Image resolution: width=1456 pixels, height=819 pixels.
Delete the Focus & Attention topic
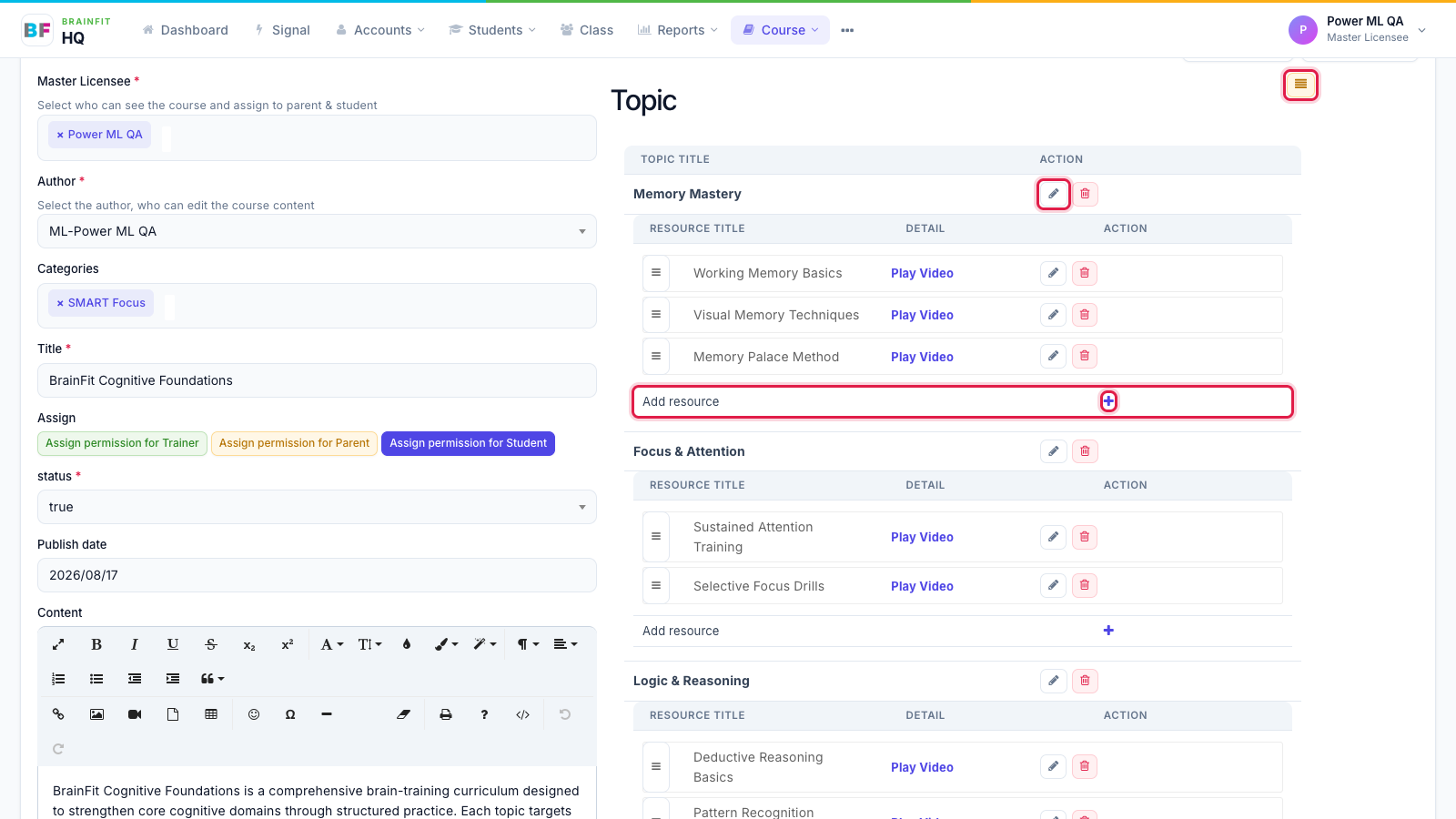click(x=1085, y=451)
